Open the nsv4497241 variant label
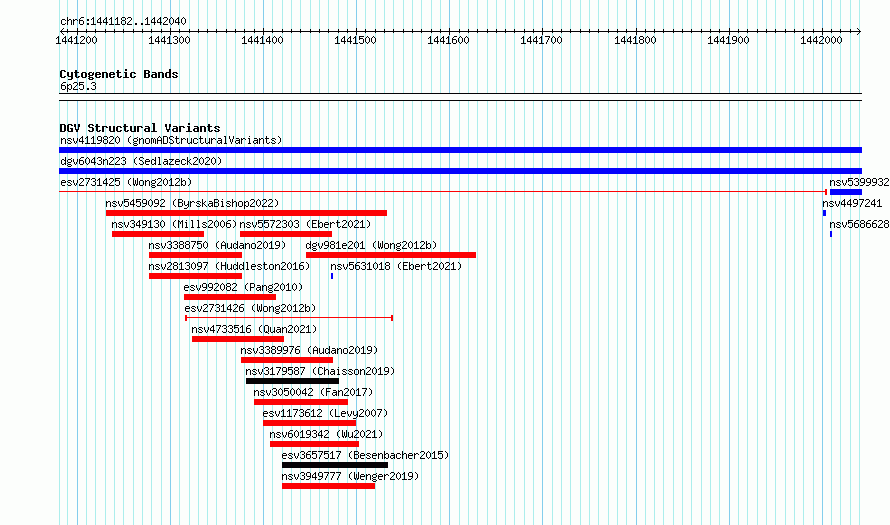The image size is (890, 525). [x=852, y=203]
